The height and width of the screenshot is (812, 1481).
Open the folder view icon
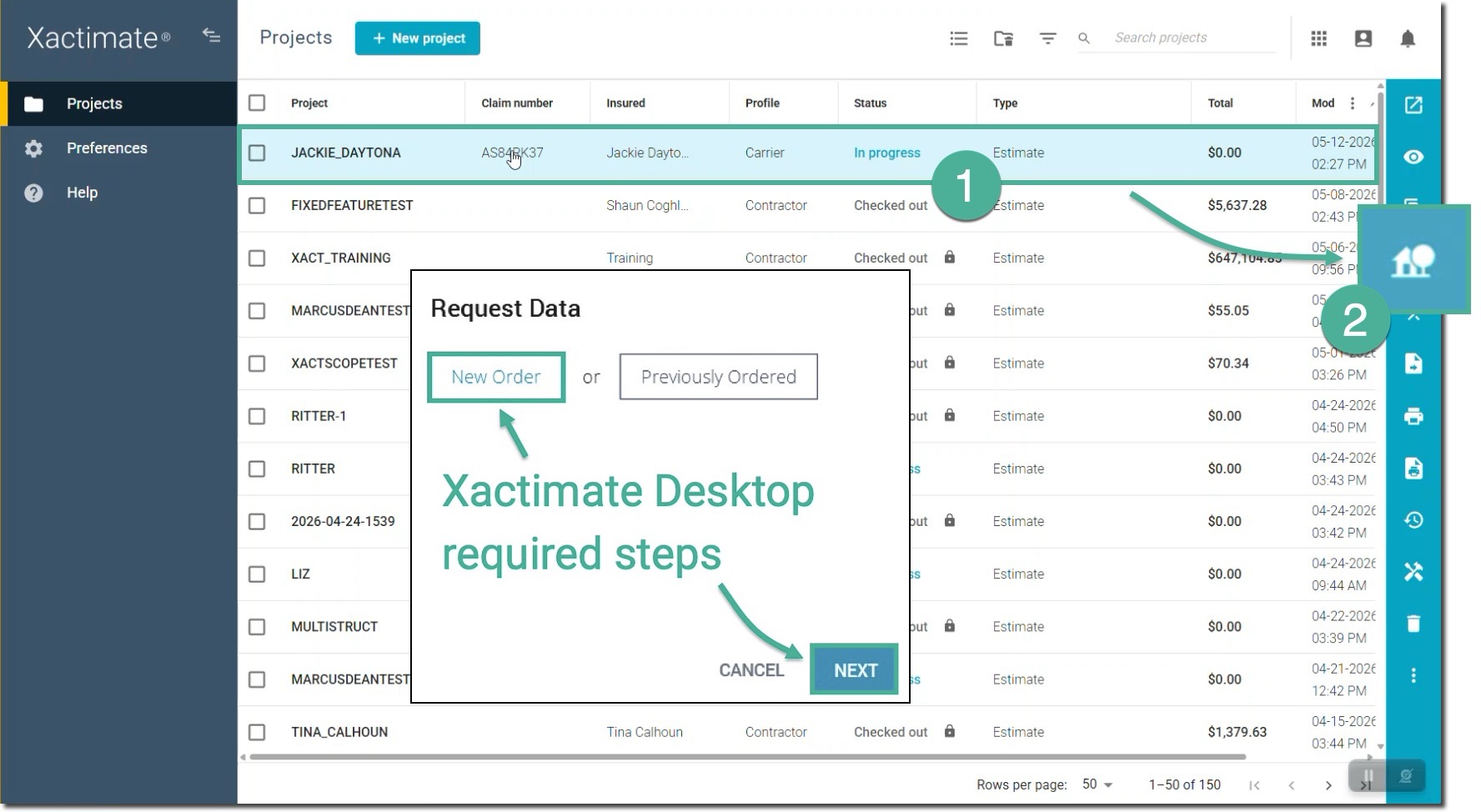point(1003,38)
